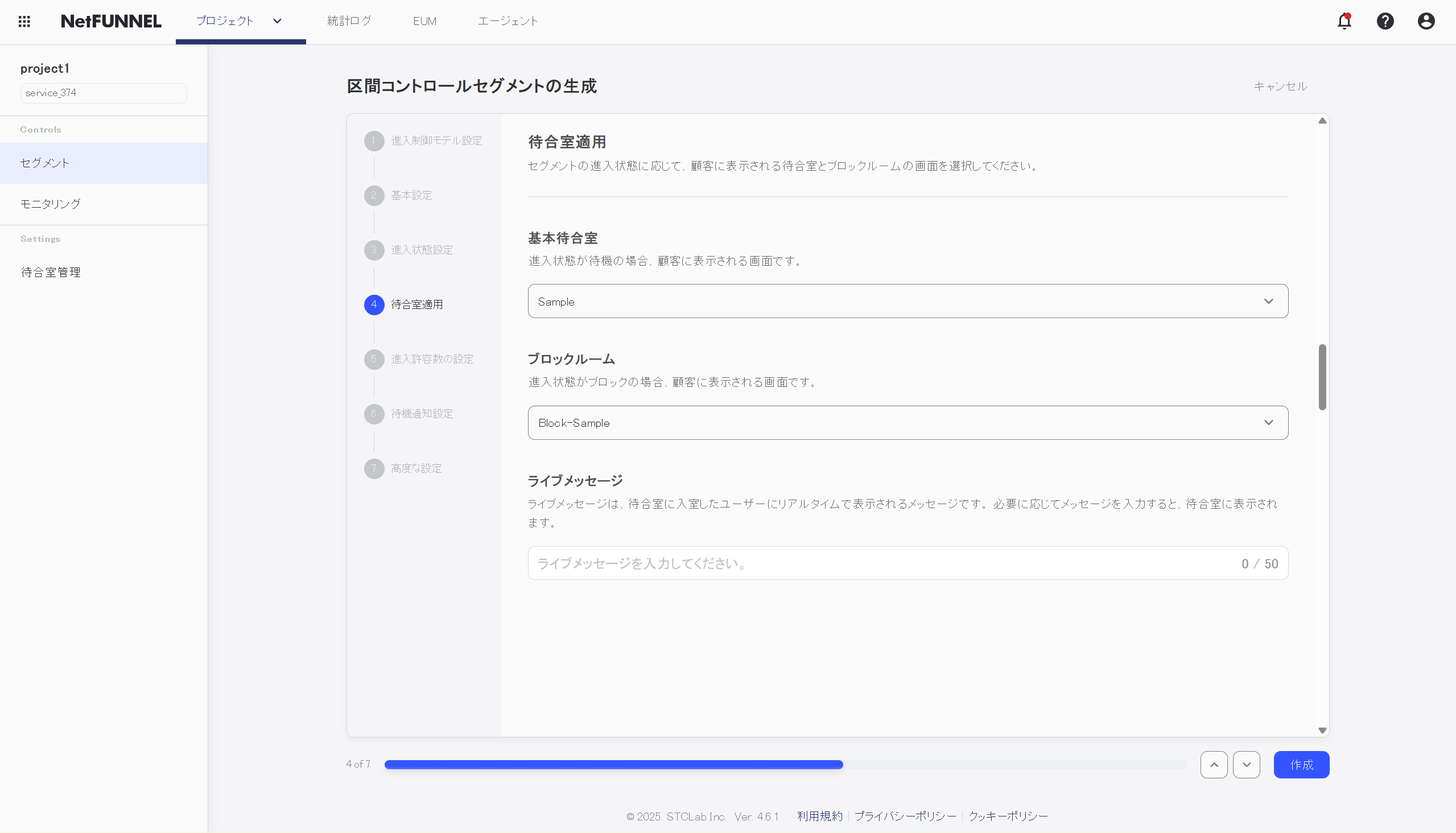The height and width of the screenshot is (833, 1456).
Task: Open the service_374 selector
Action: [103, 93]
